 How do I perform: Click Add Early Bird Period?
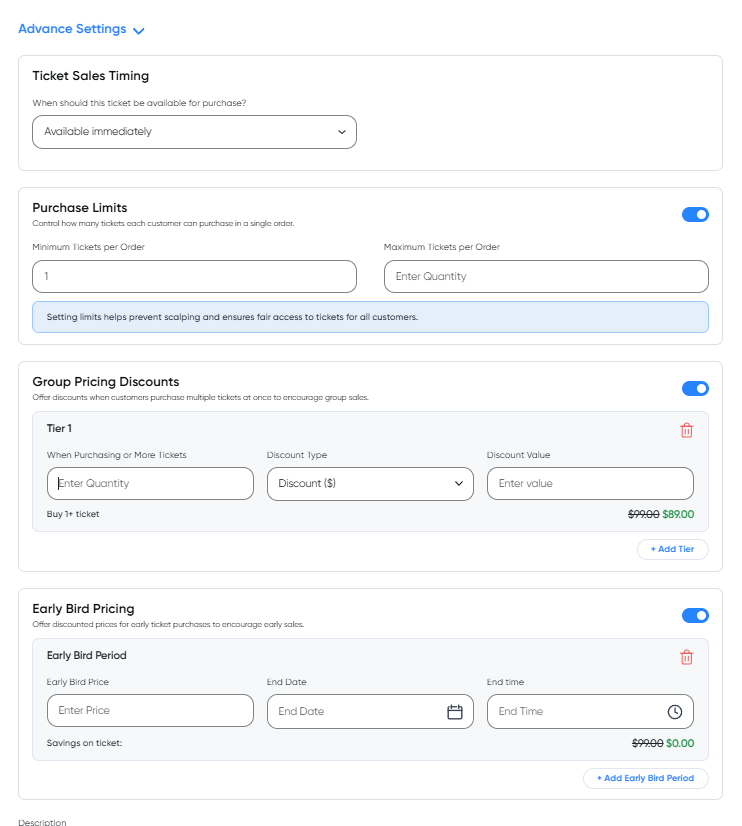tap(645, 778)
